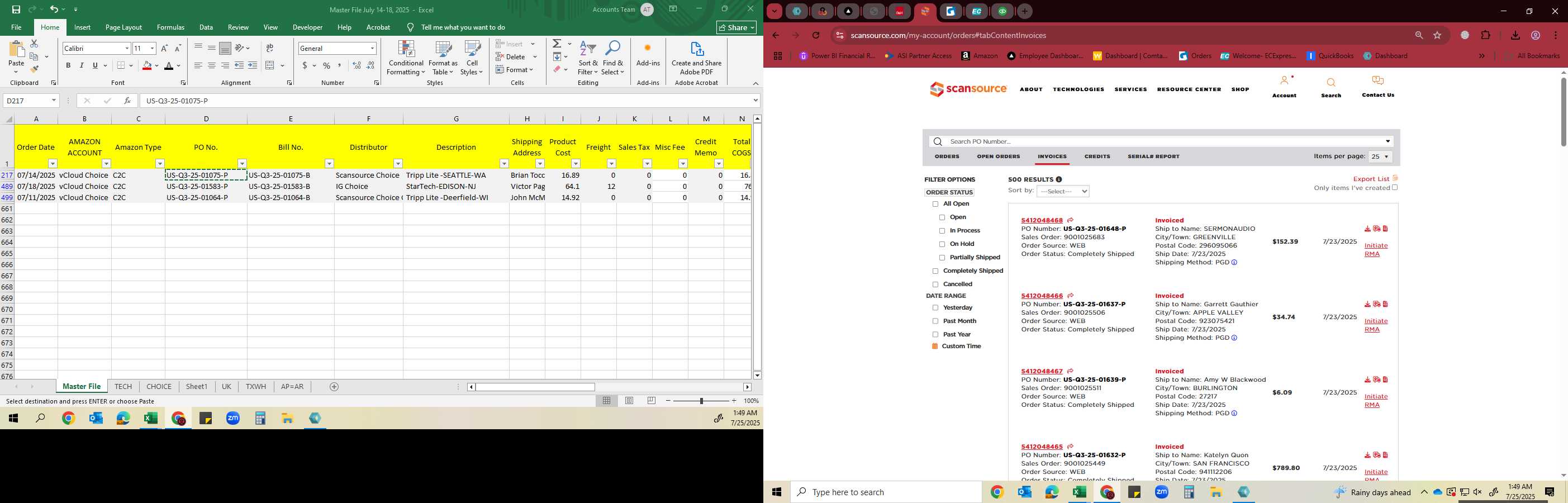Image resolution: width=1568 pixels, height=503 pixels.
Task: Check the Completely Shipped filter
Action: (x=935, y=271)
